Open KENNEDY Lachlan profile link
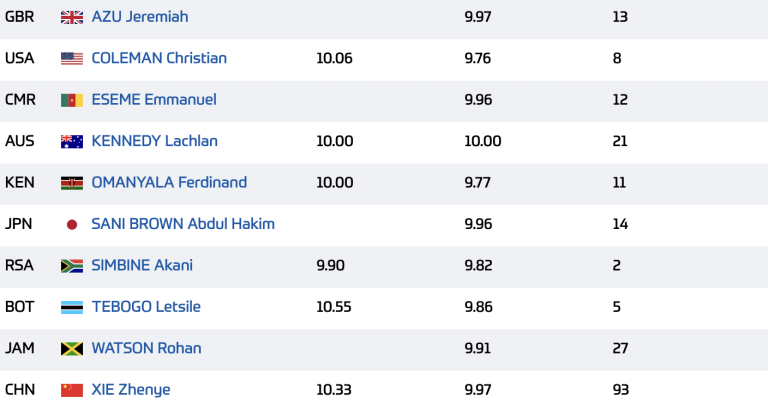 [x=154, y=141]
